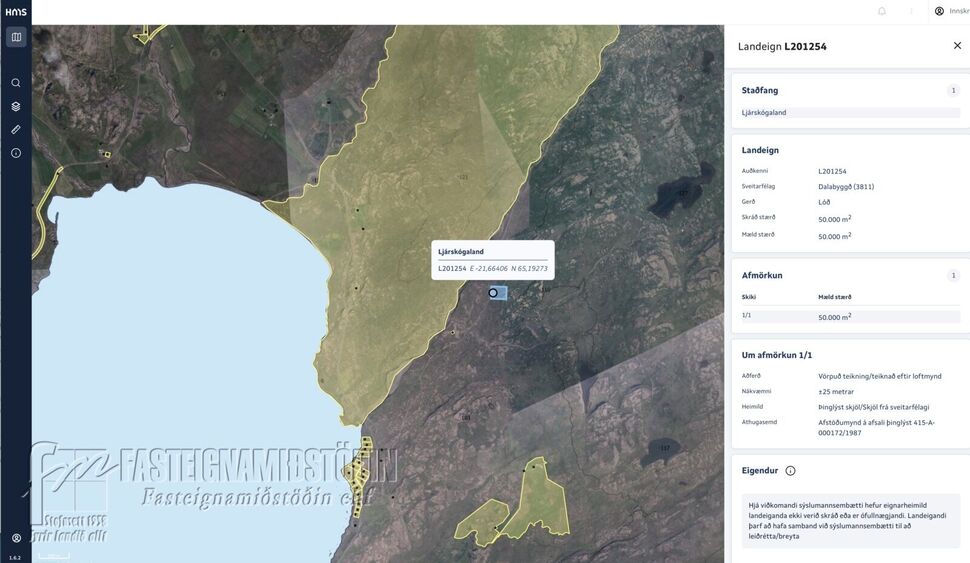Screen dimensions: 970x563
Task: Click the Ljárskógaland map popup title
Action: coord(461,252)
